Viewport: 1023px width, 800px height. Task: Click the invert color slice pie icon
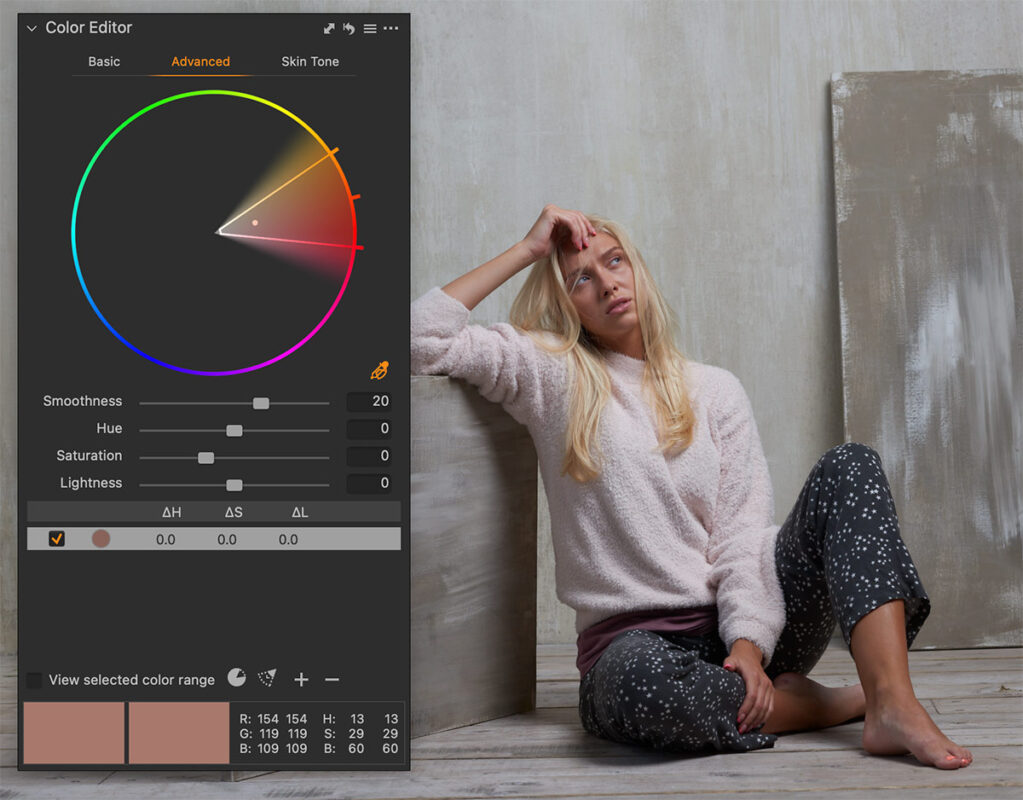tap(235, 679)
